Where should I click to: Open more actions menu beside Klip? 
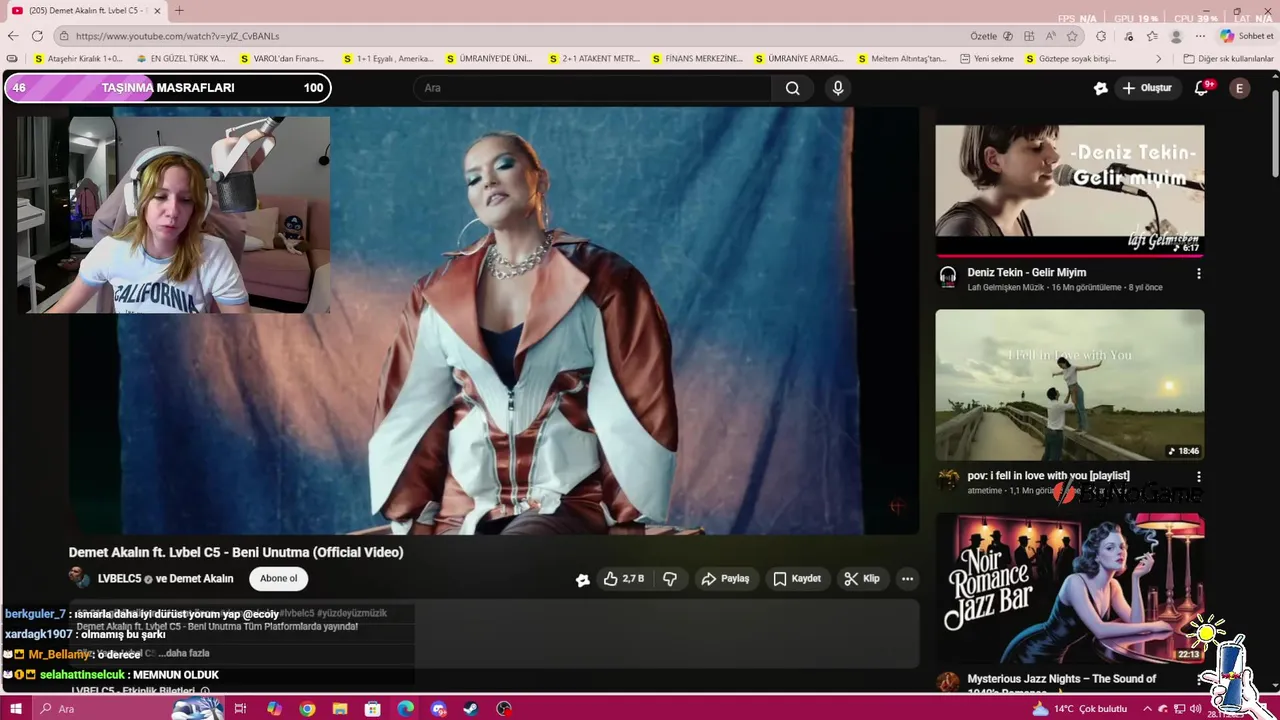click(x=907, y=578)
